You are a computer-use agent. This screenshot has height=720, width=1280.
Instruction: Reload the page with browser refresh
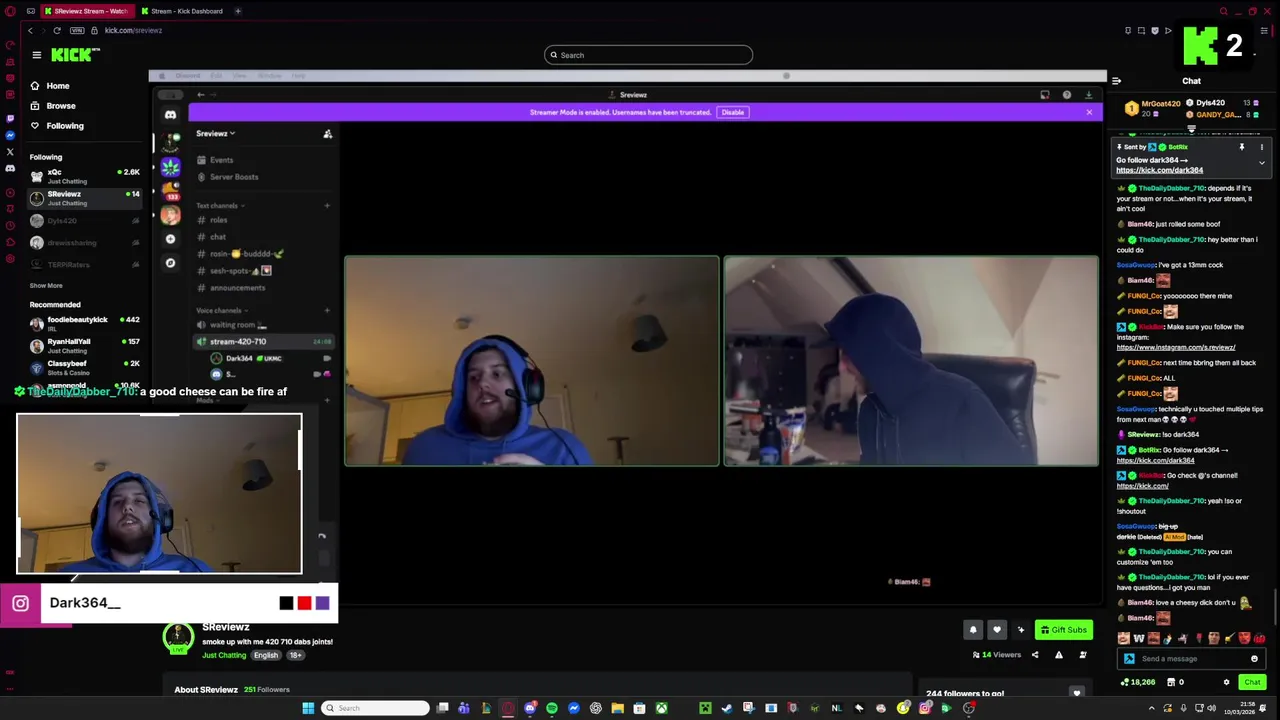tap(56, 30)
